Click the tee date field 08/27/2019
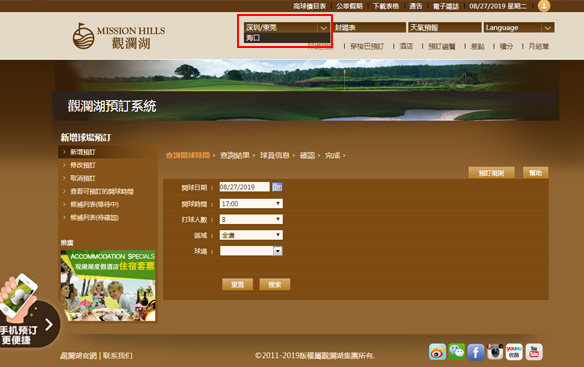The image size is (584, 367). (x=244, y=187)
